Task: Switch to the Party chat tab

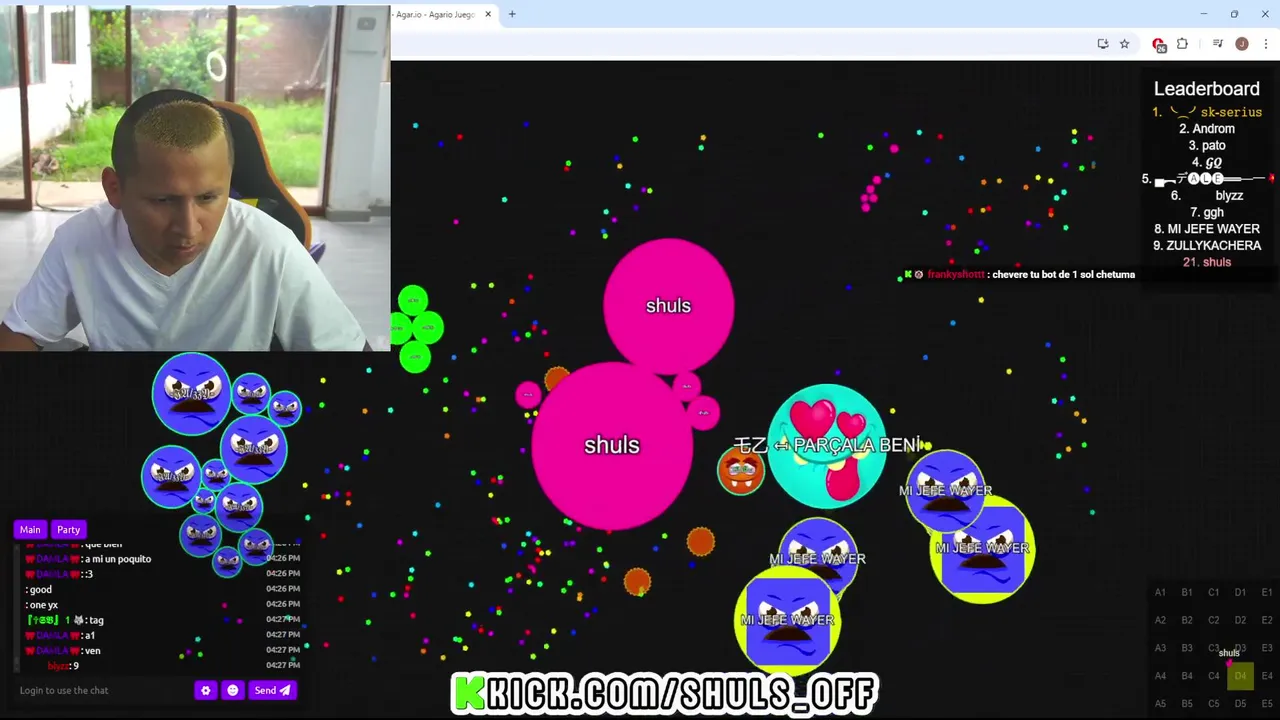Action: [x=68, y=529]
